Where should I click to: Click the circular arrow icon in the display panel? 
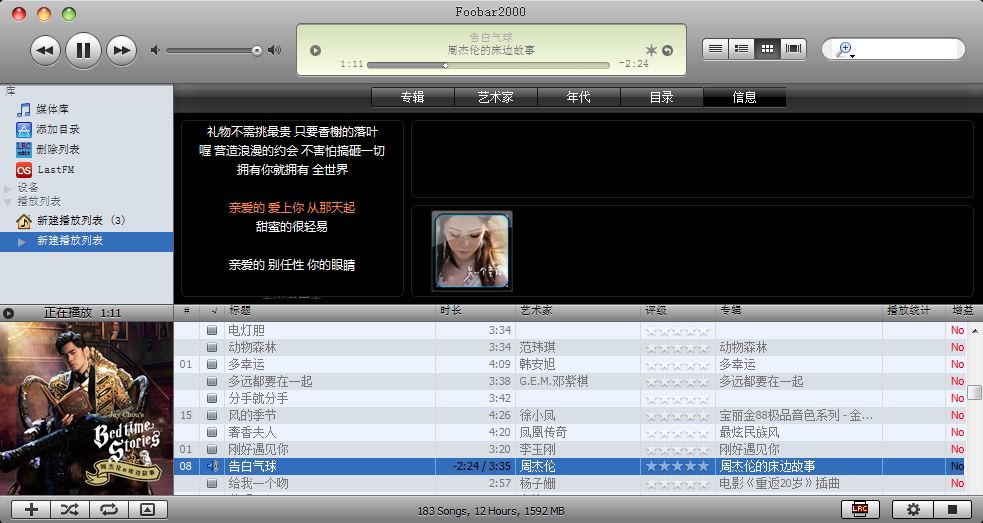668,51
